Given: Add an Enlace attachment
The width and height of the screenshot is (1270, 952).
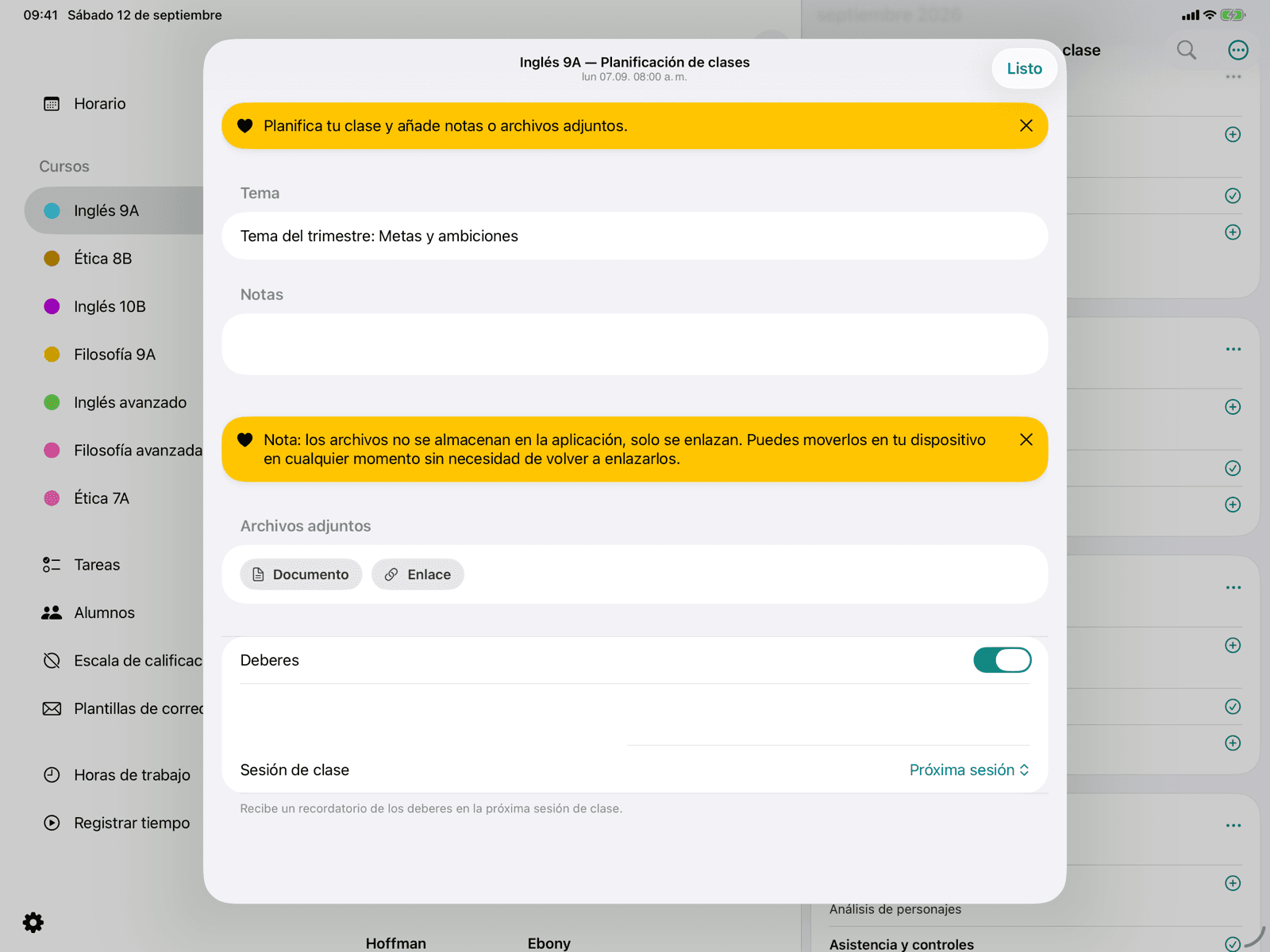Looking at the screenshot, I should click(418, 574).
